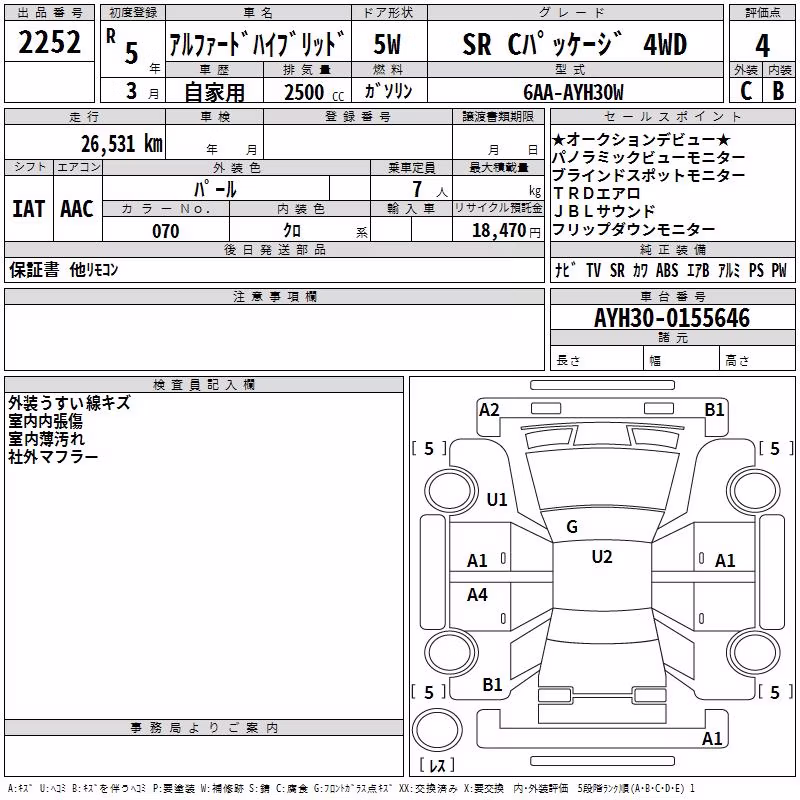Click SR in genuine equipment row
The image size is (800, 800).
tap(617, 270)
